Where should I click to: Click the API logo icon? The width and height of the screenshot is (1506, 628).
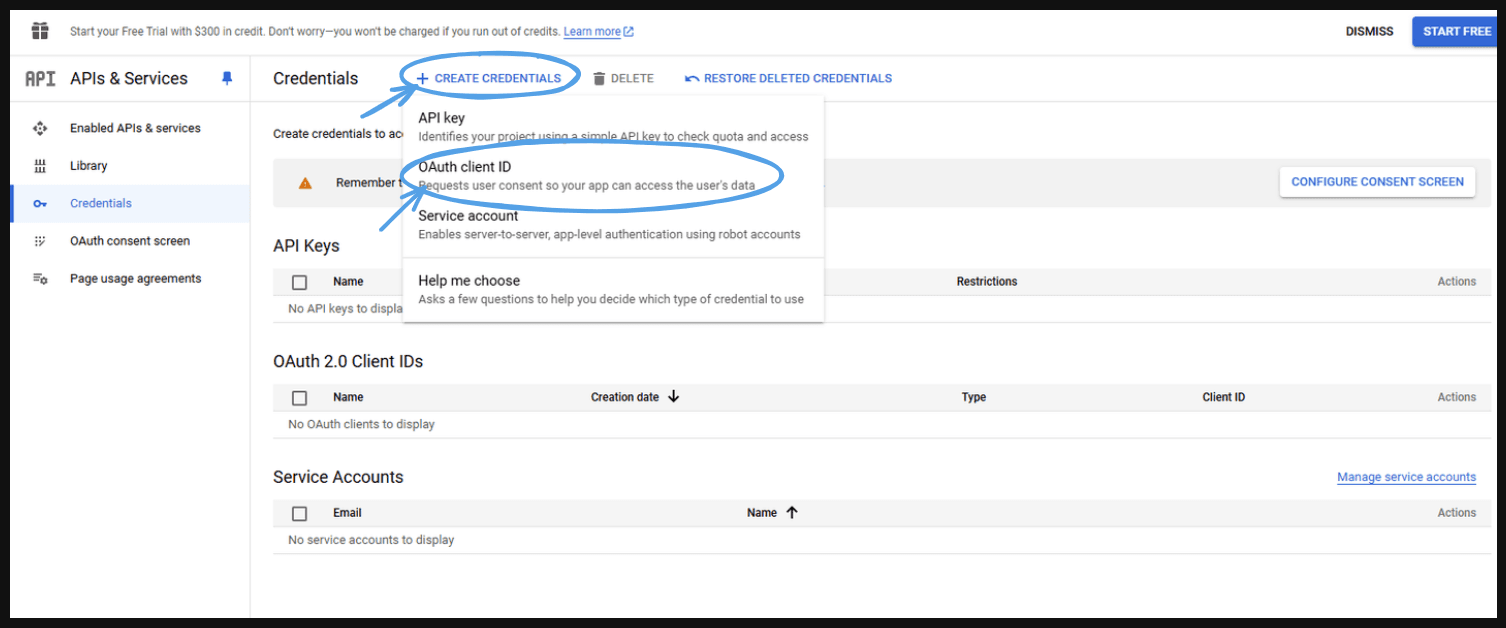tap(40, 79)
